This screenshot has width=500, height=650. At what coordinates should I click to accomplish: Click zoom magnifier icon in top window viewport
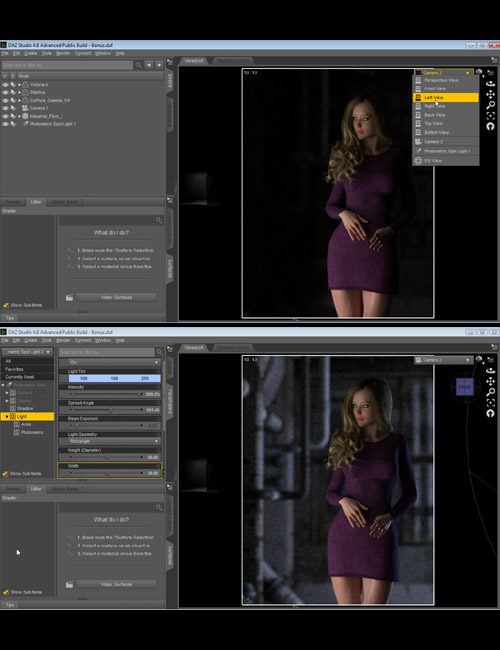tap(490, 105)
